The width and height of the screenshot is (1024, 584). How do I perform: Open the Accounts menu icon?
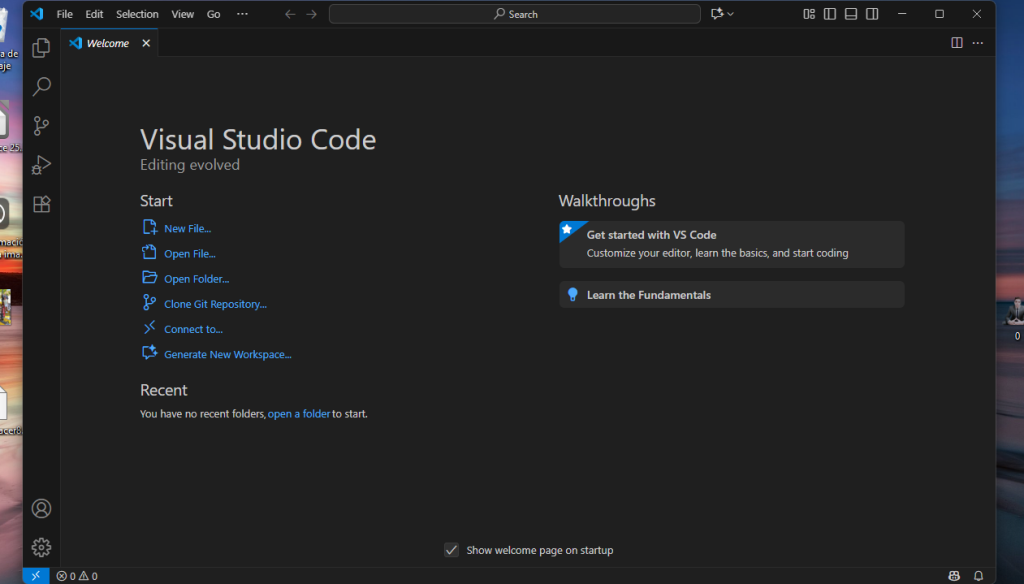[x=41, y=509]
